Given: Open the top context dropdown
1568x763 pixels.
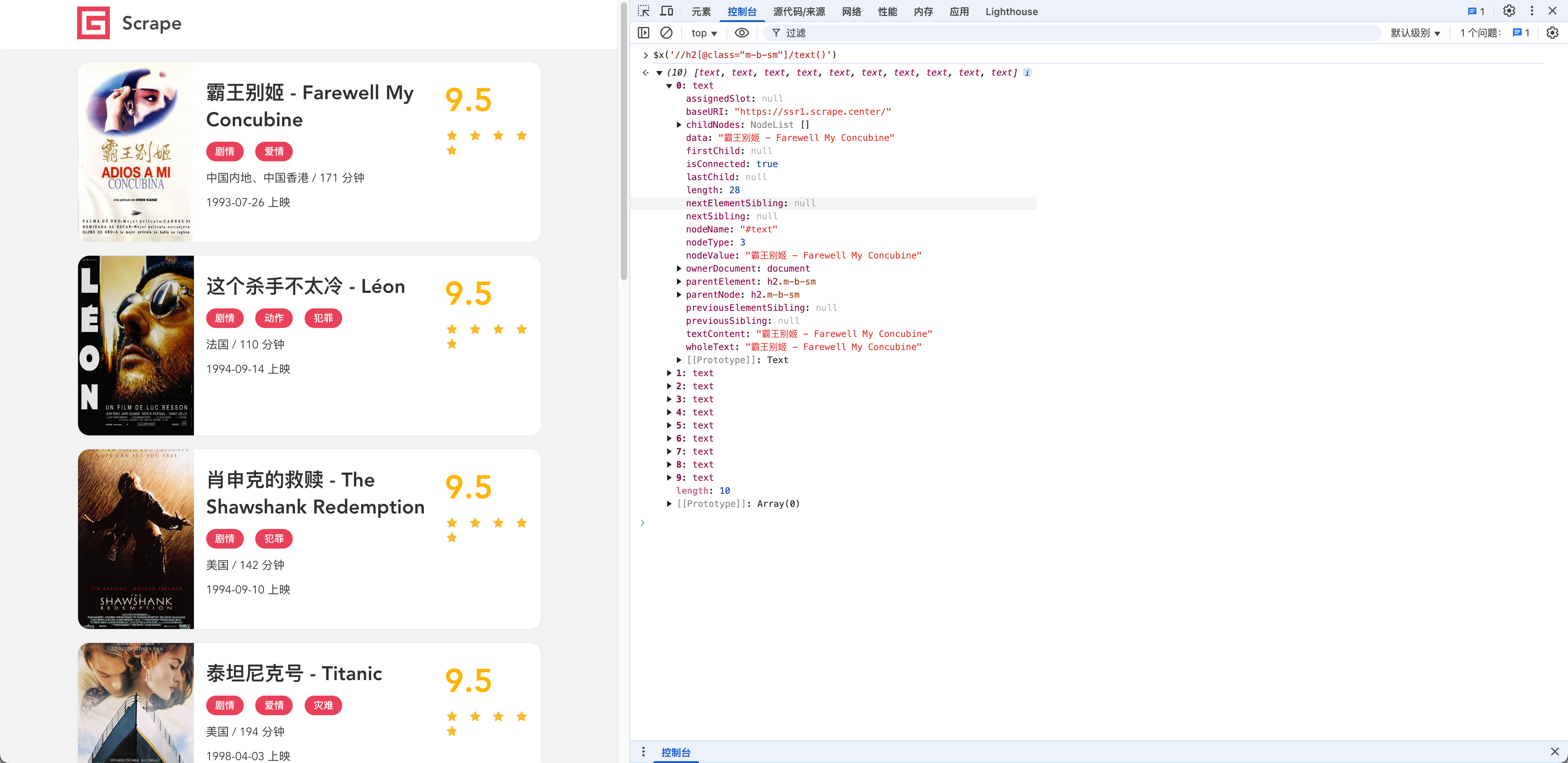Looking at the screenshot, I should 704,33.
